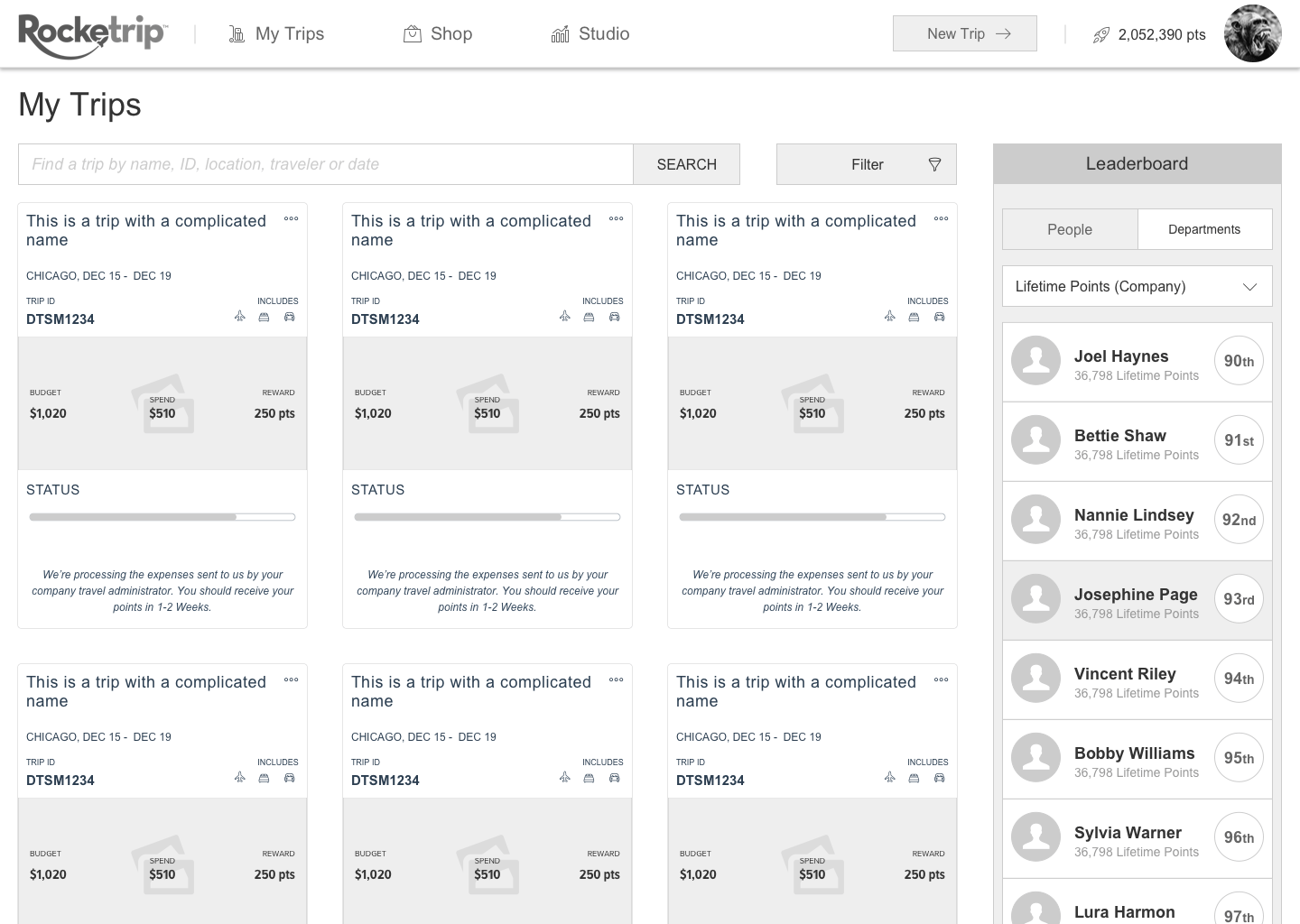
Task: Switch leaderboard to Departments view
Action: coord(1203,229)
